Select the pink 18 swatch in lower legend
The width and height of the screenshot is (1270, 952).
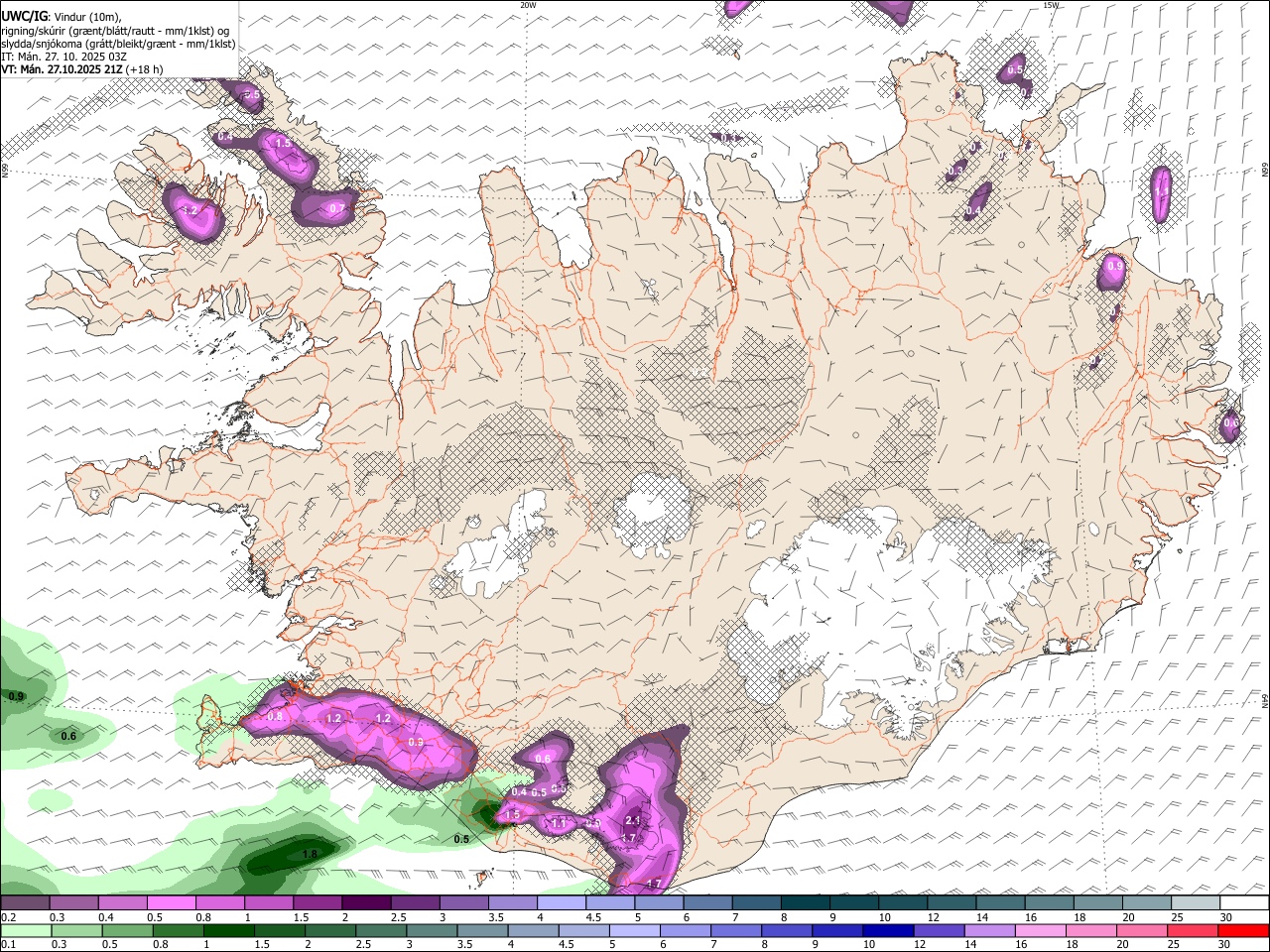click(x=1089, y=931)
